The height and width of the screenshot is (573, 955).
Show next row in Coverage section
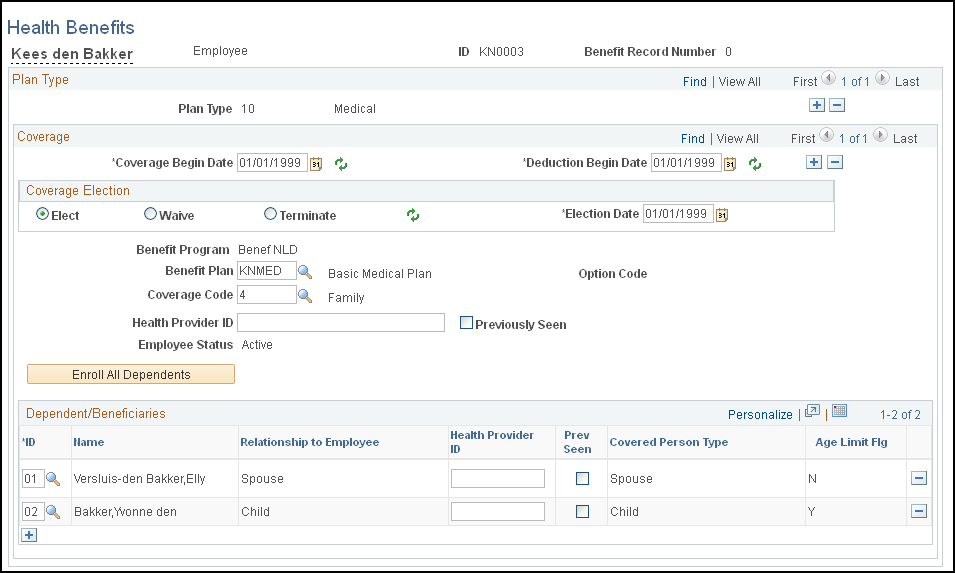pos(880,135)
